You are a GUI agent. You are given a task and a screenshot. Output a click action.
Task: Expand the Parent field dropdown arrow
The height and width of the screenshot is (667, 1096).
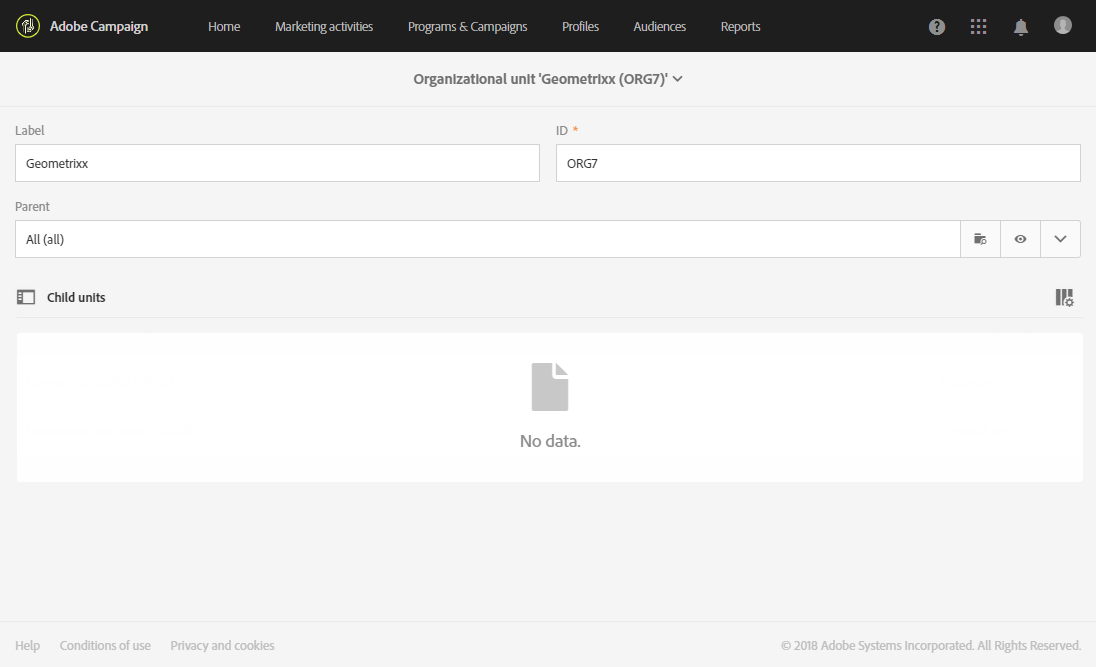(x=1060, y=239)
